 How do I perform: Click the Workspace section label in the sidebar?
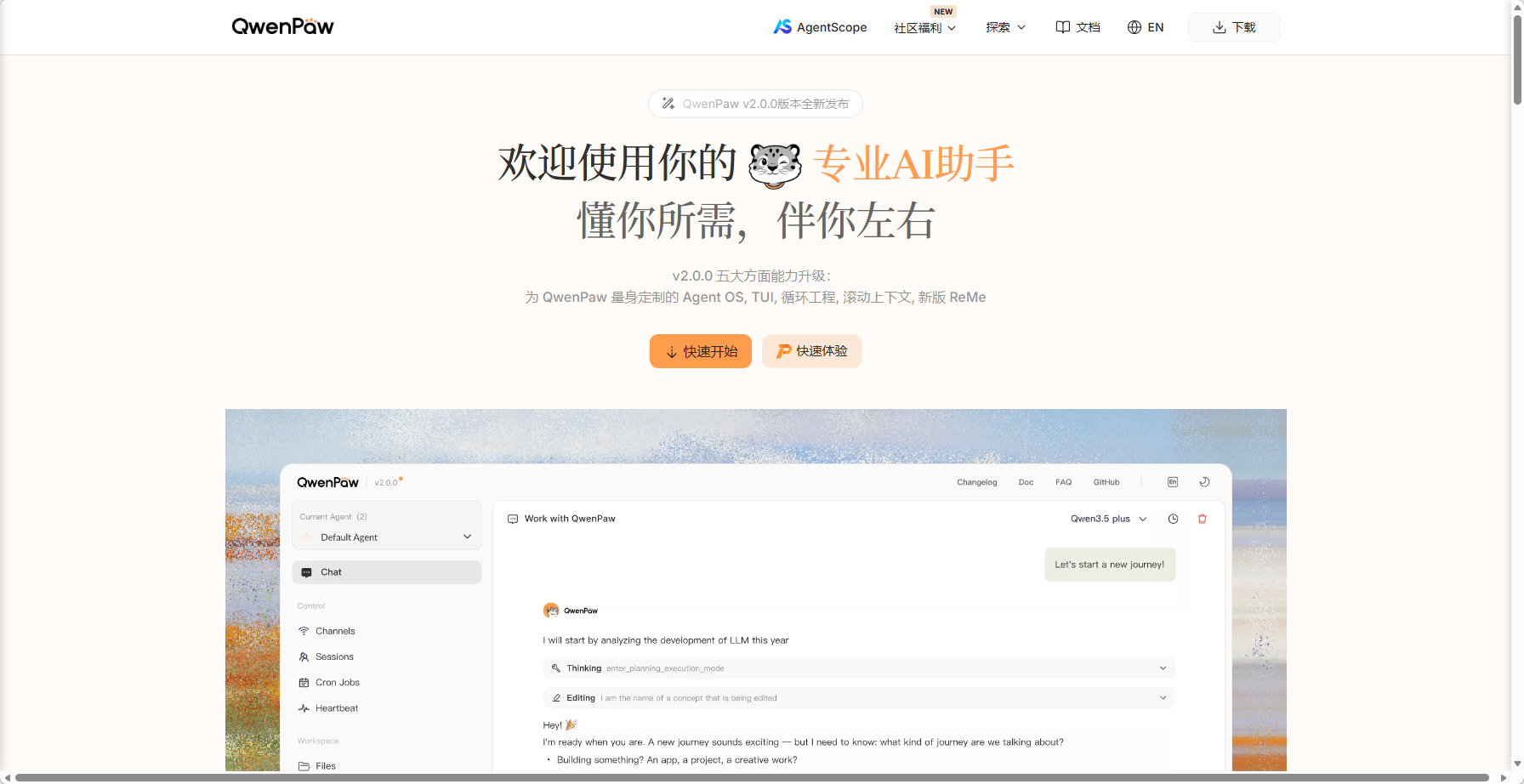[x=318, y=741]
